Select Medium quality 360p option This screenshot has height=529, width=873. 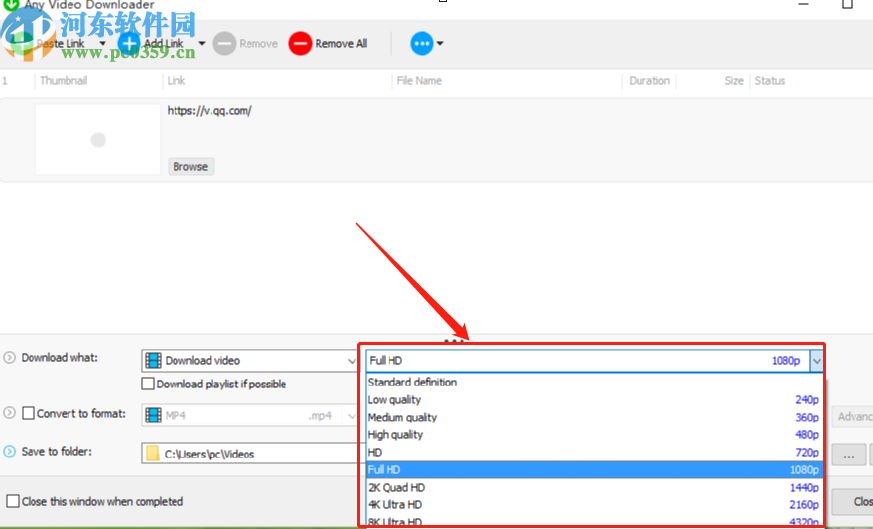pos(594,417)
